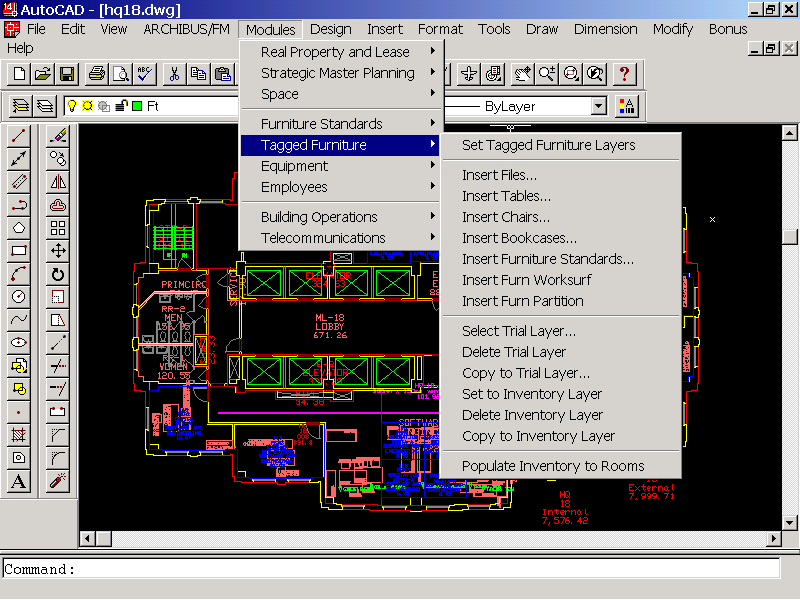The height and width of the screenshot is (600, 800).
Task: Choose Insert Chairs... from submenu
Action: (x=561, y=217)
